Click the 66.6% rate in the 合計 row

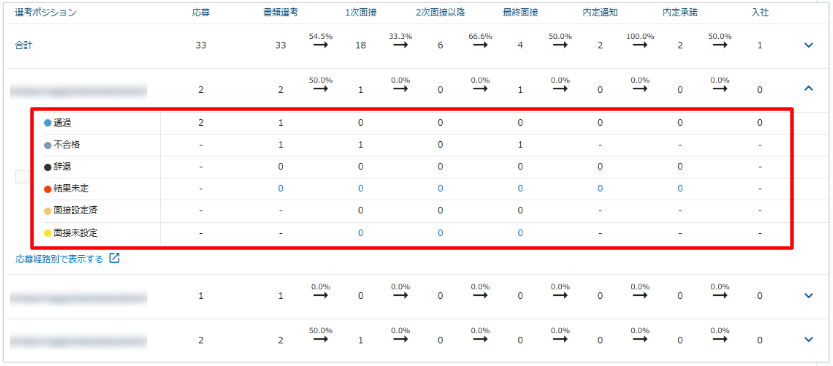pos(480,37)
